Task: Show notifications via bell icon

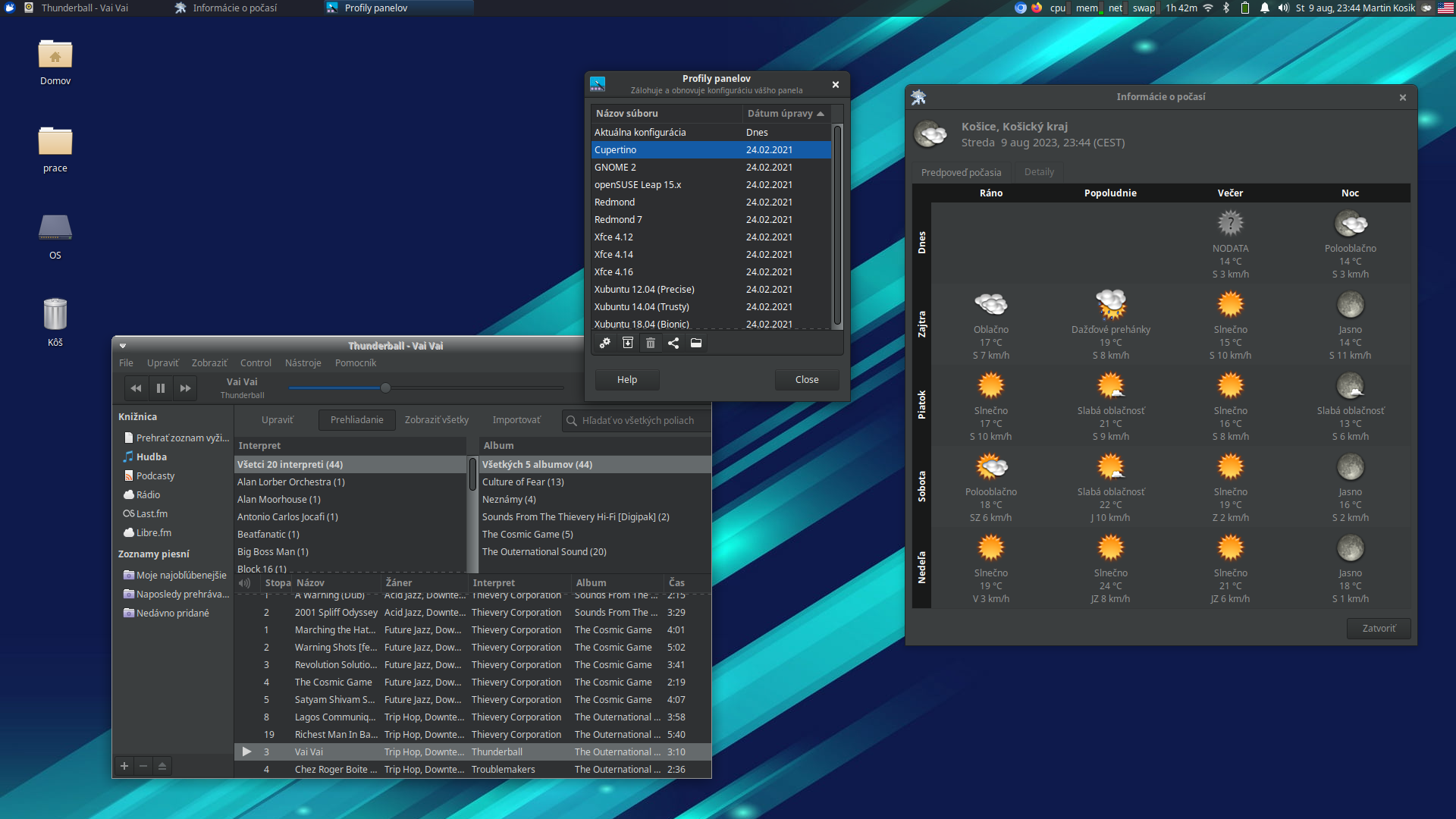Action: (x=1264, y=8)
